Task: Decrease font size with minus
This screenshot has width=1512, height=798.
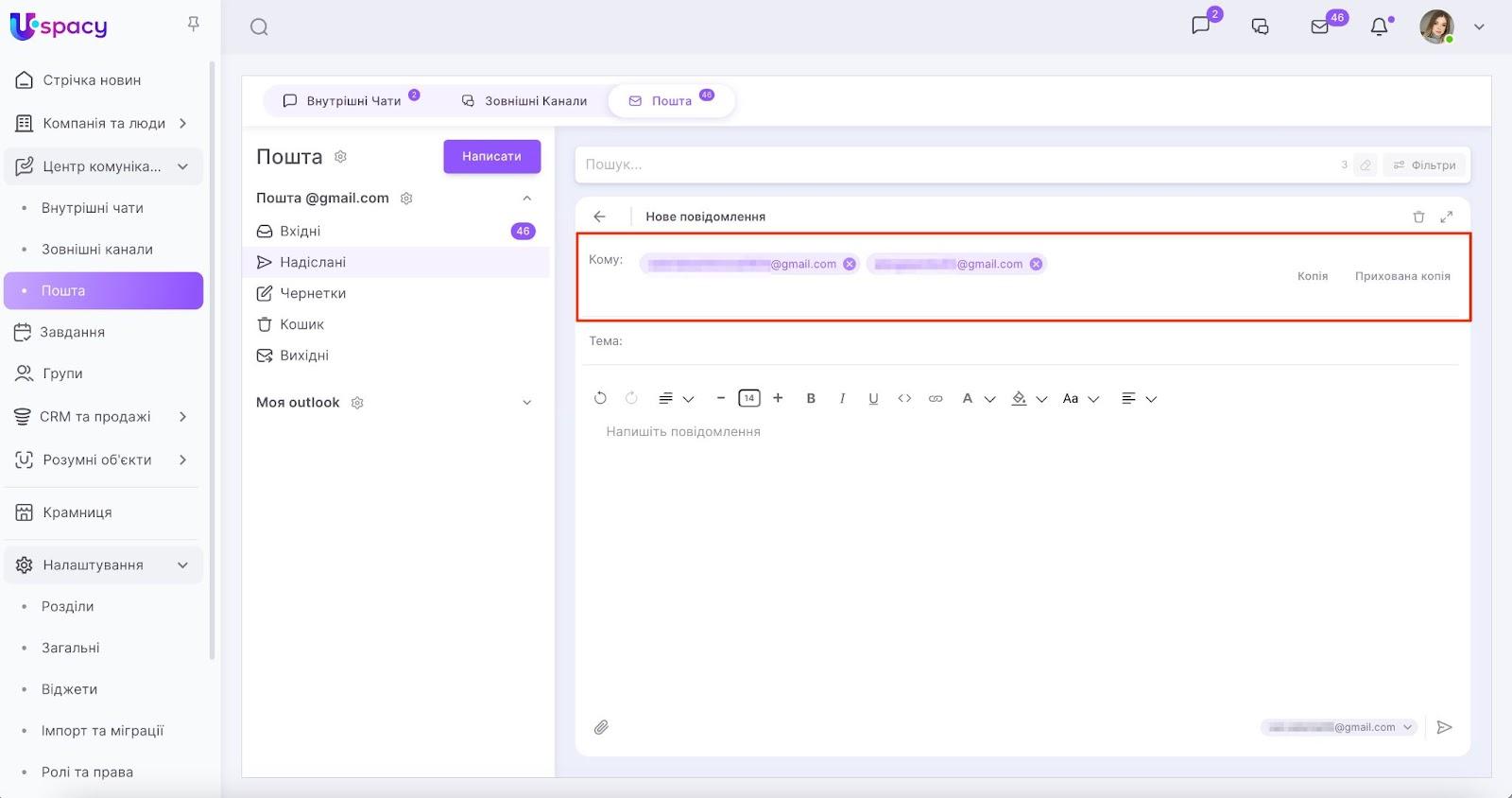Action: (x=720, y=398)
